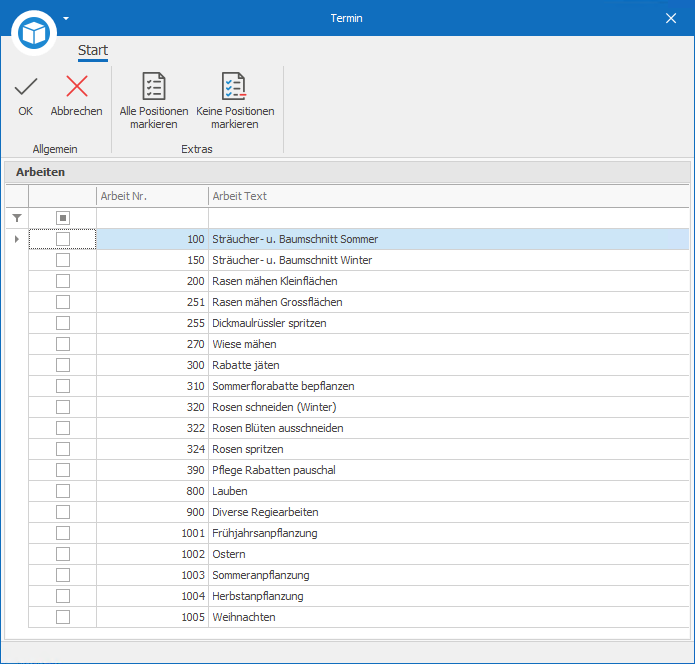Screen dimensions: 695x664
Task: Click Alle Positionen markieren icon
Action: click(x=154, y=86)
